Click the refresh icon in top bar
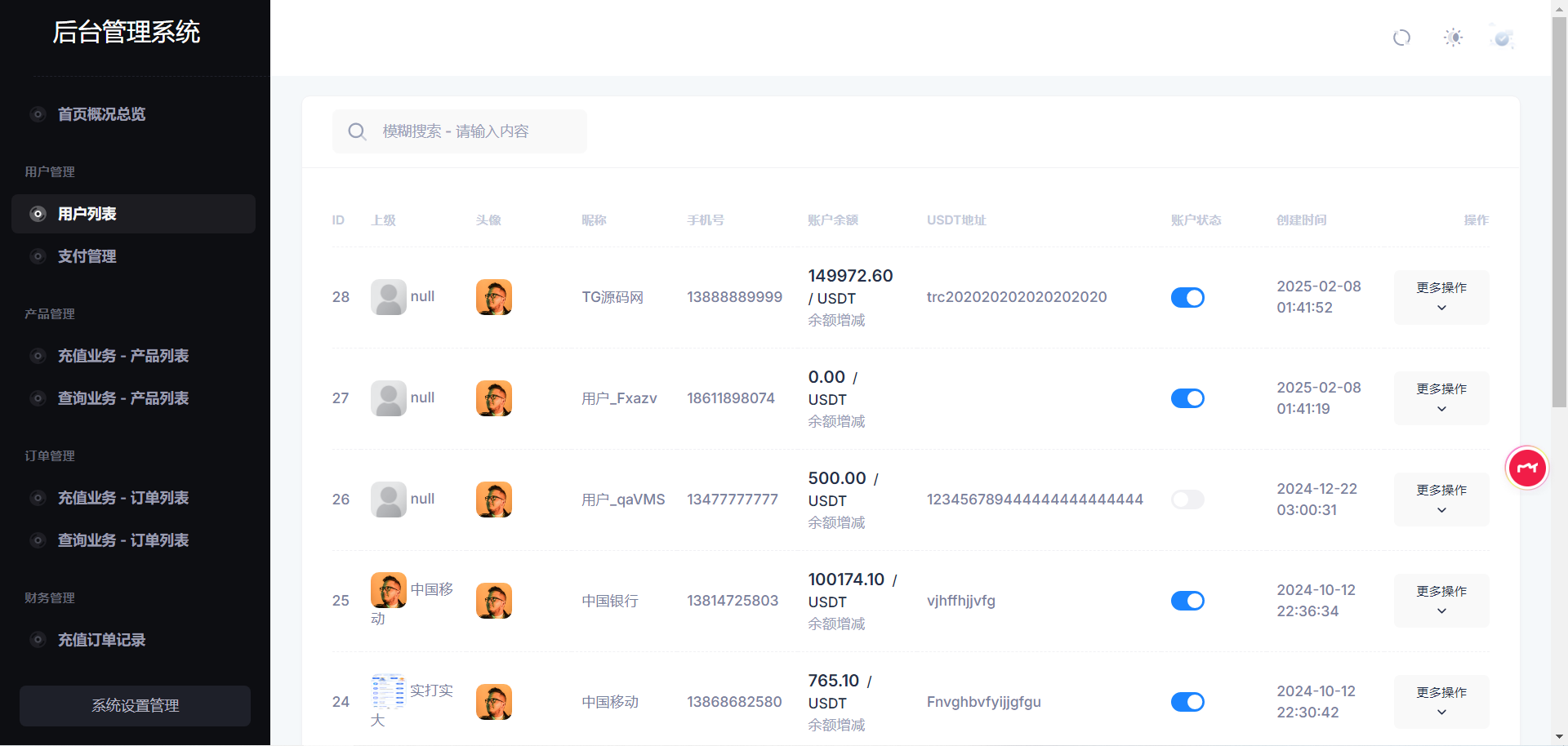The image size is (1568, 746). point(1401,38)
